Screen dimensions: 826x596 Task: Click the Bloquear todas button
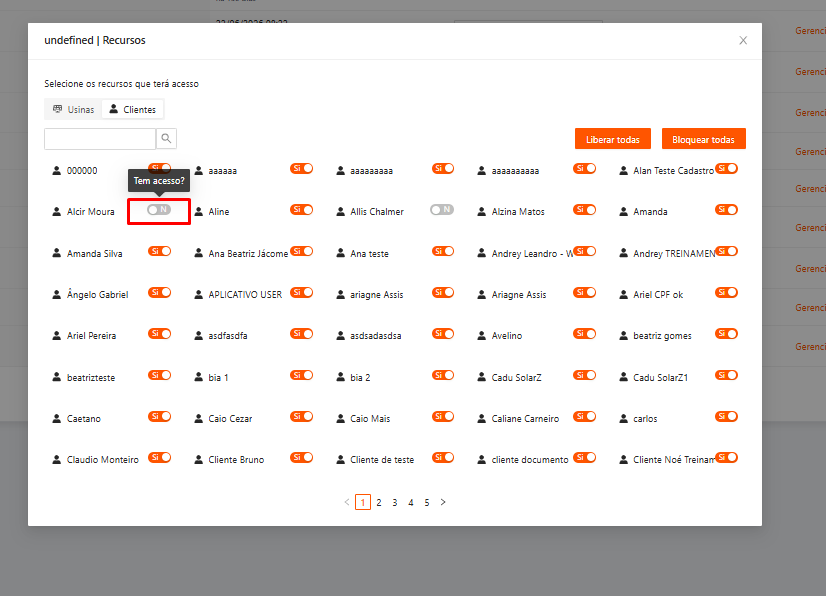tap(703, 139)
